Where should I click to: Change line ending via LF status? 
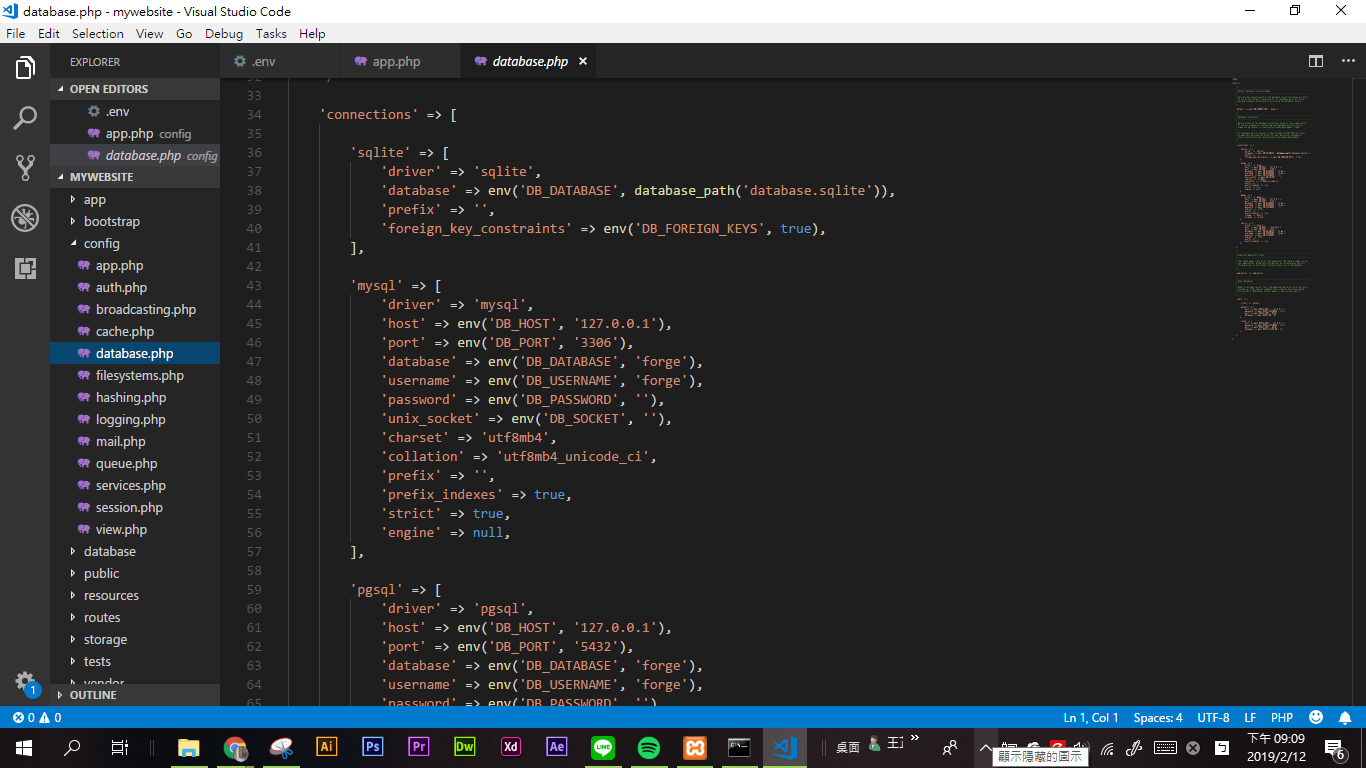click(x=1250, y=717)
